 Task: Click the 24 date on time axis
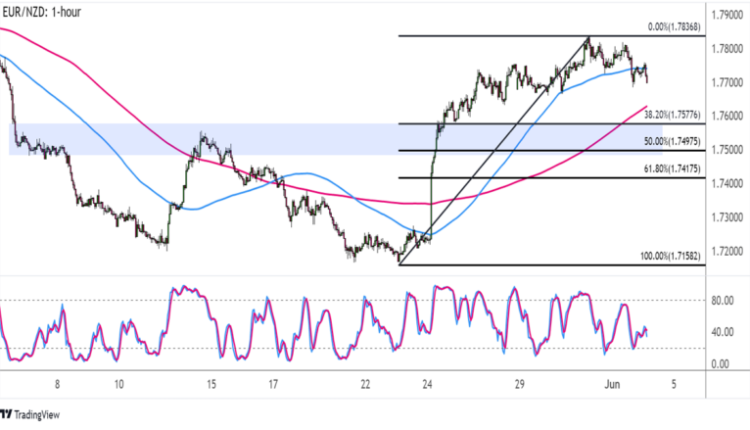coord(427,384)
